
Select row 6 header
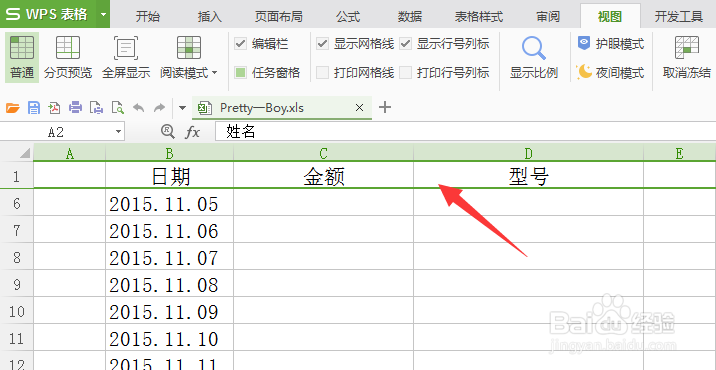click(16, 203)
